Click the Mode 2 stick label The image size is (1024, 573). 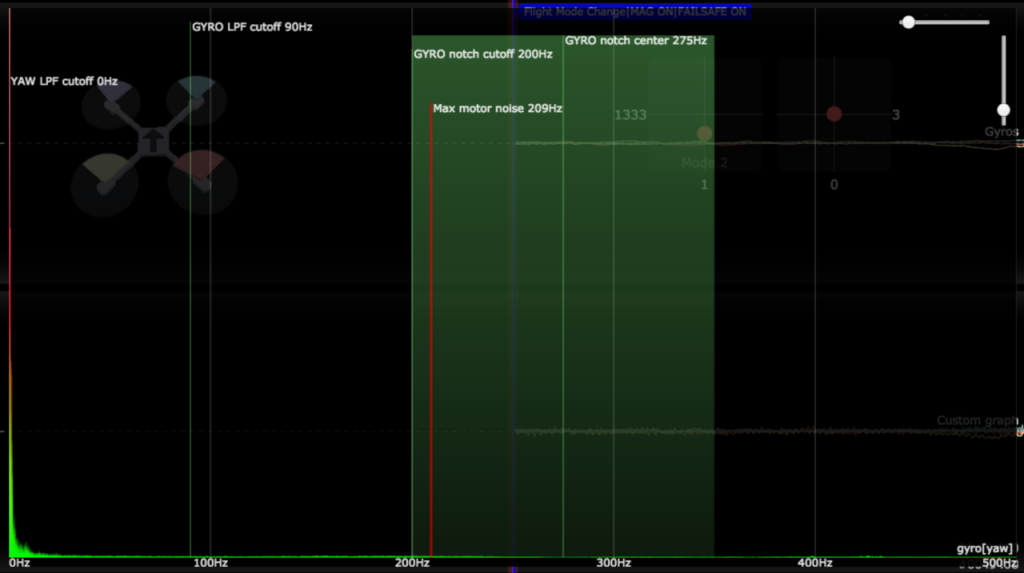pos(704,162)
